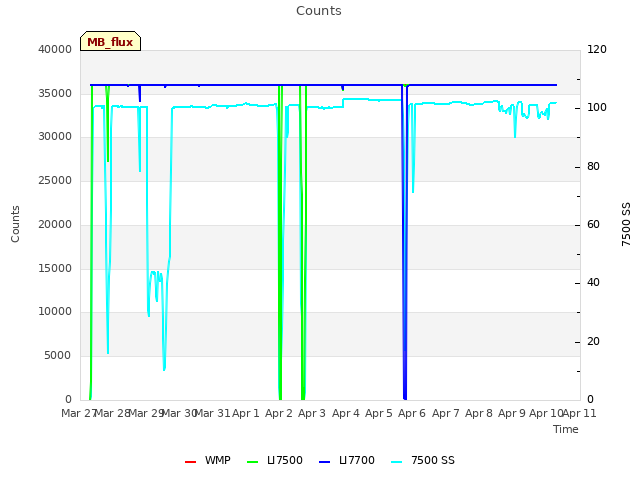Click the Apr 8 date tick label
The image size is (640, 480).
[x=479, y=413]
